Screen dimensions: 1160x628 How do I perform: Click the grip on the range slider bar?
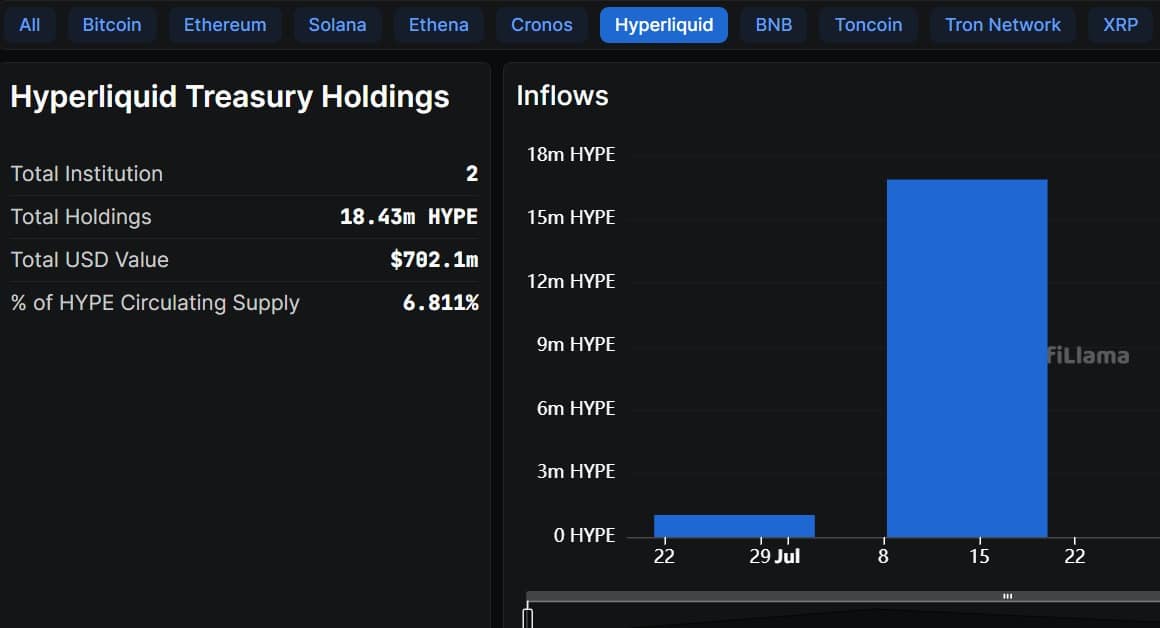coord(1008,596)
